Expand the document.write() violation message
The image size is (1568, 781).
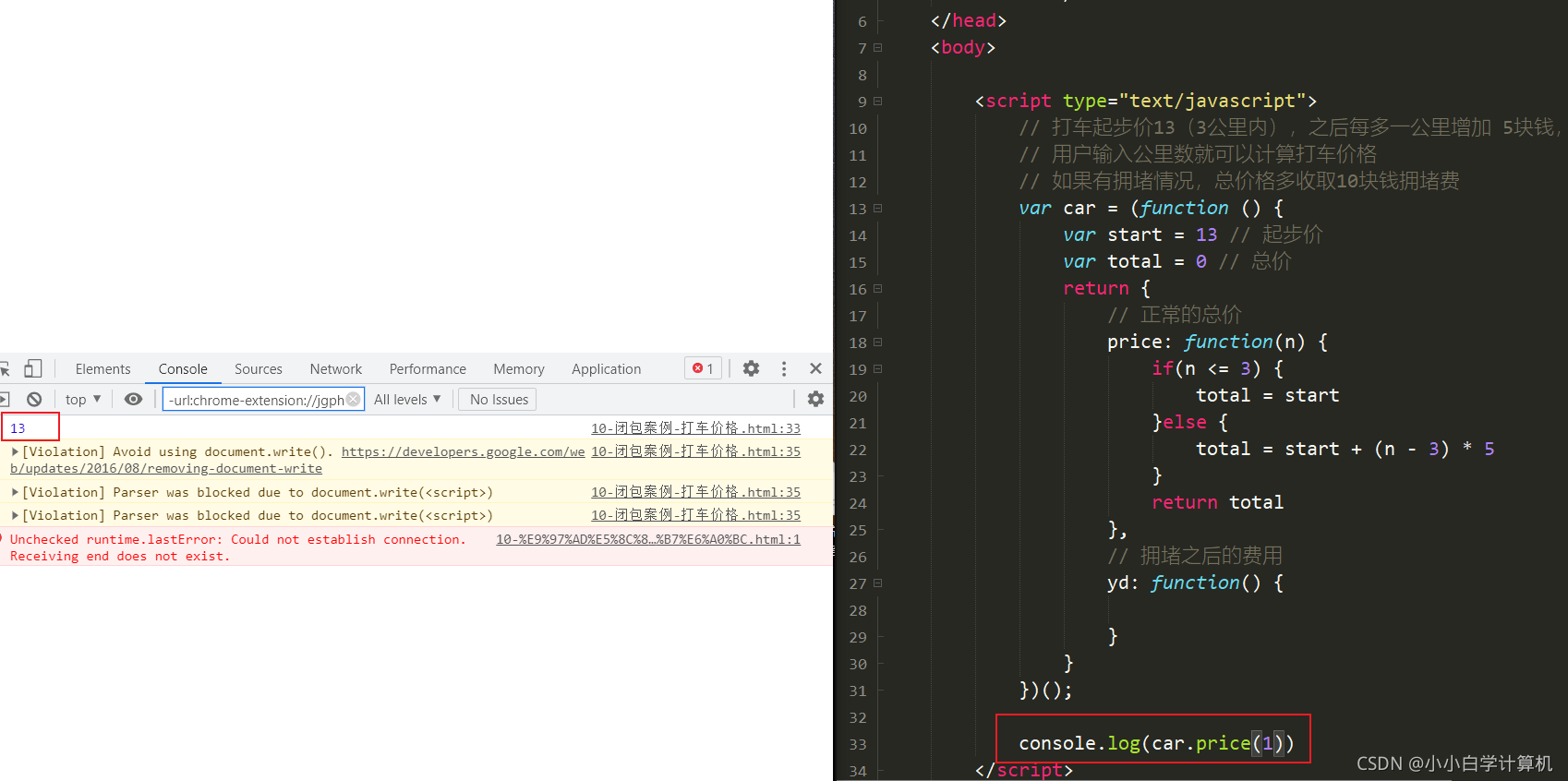click(x=15, y=451)
